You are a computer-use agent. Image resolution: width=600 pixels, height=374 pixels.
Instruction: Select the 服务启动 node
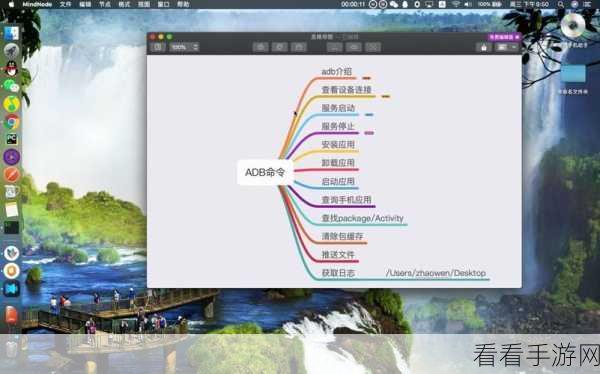[338, 108]
